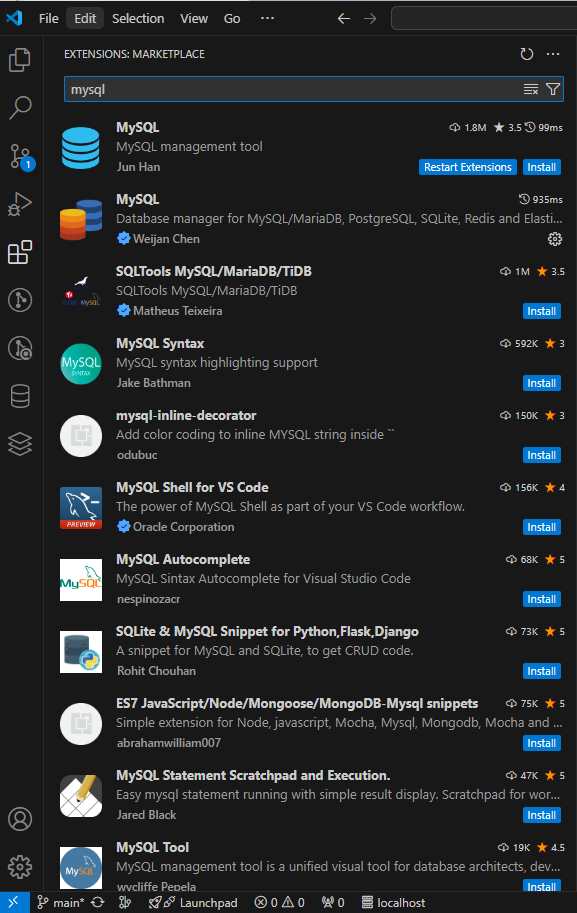Select Weijan Chen MySQL extension logo
577x913 pixels.
click(x=81, y=220)
